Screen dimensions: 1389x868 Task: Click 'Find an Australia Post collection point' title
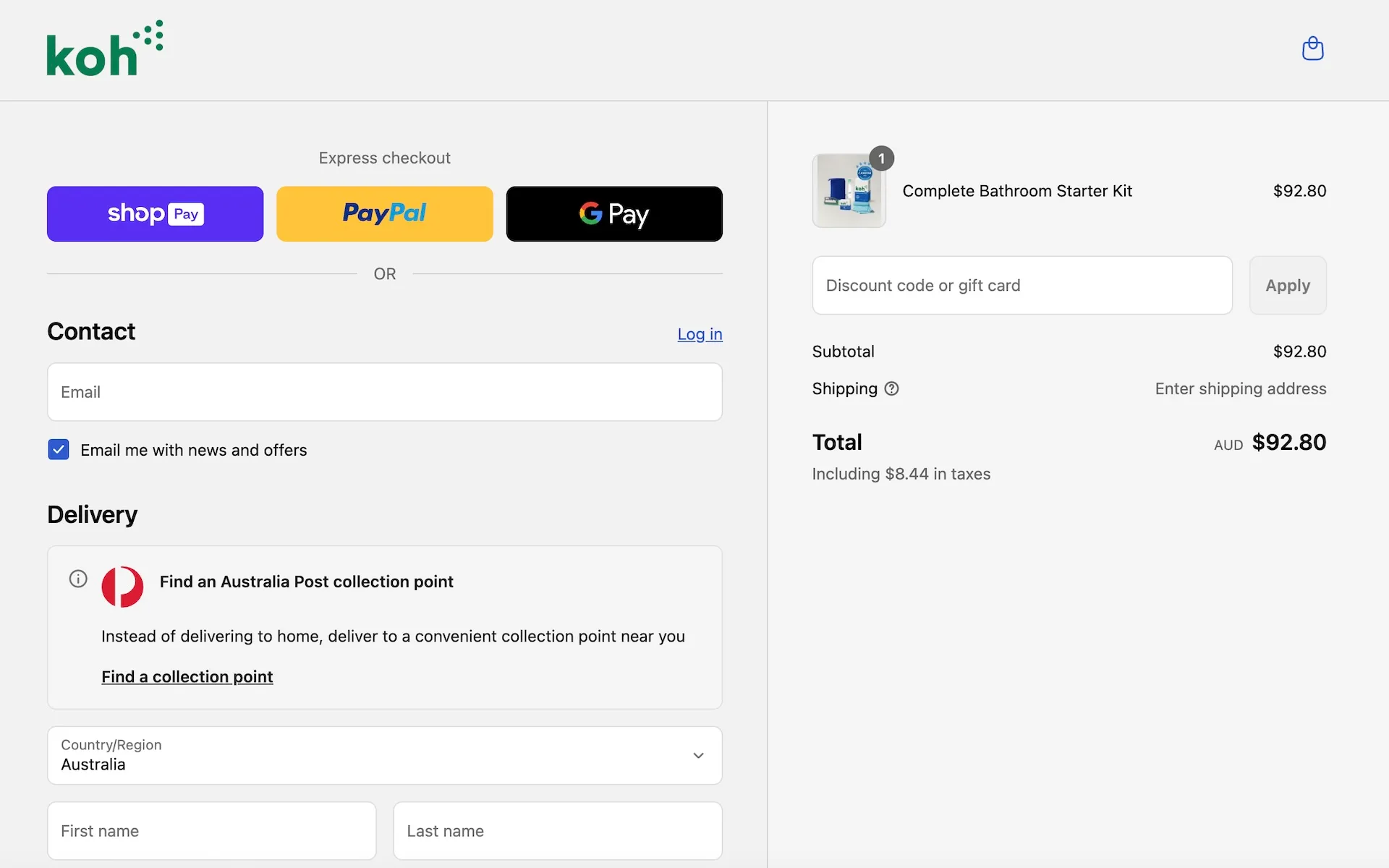click(306, 582)
